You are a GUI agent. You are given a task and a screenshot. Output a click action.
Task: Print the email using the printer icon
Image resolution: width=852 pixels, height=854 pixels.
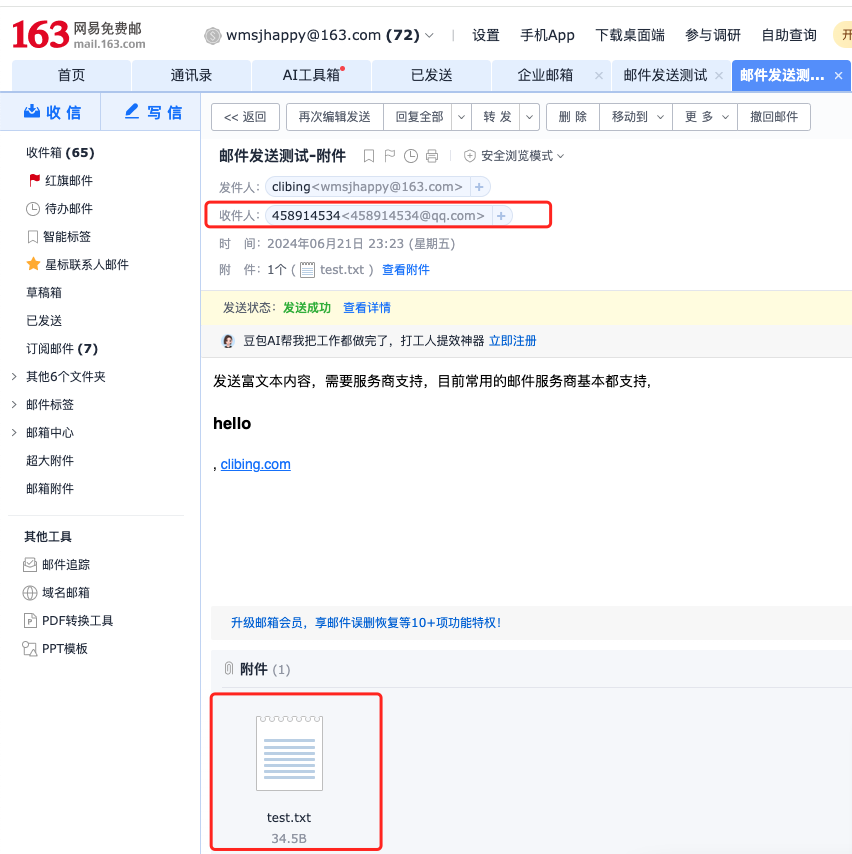click(432, 156)
